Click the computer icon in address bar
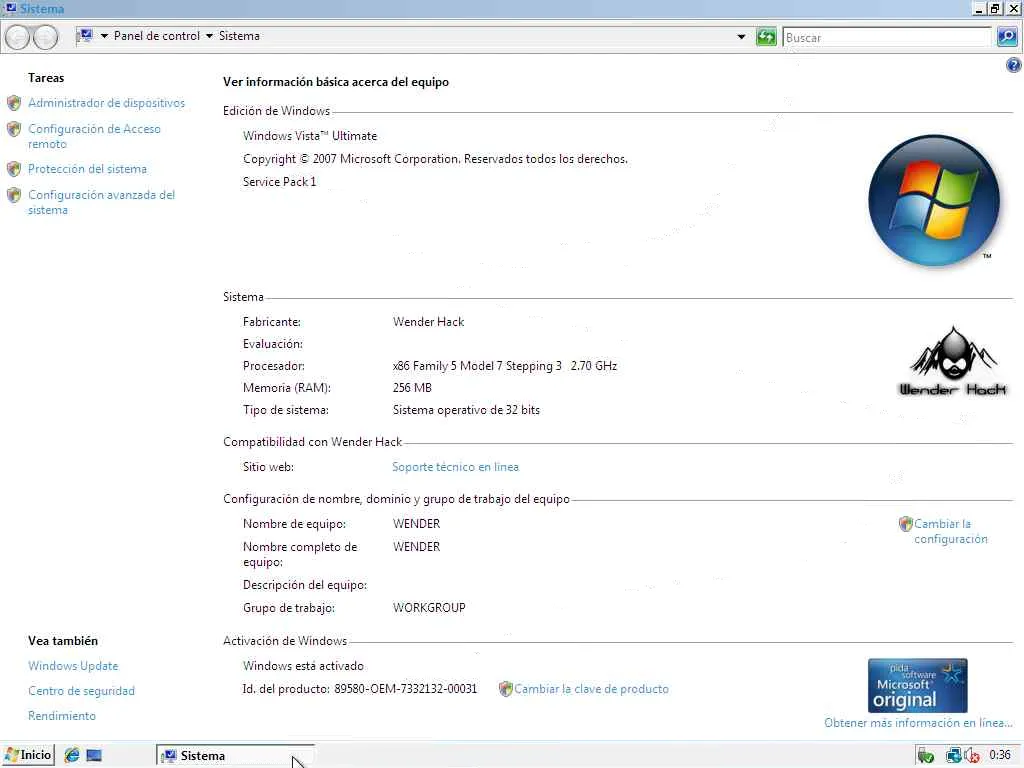The height and width of the screenshot is (768, 1024). [x=86, y=36]
